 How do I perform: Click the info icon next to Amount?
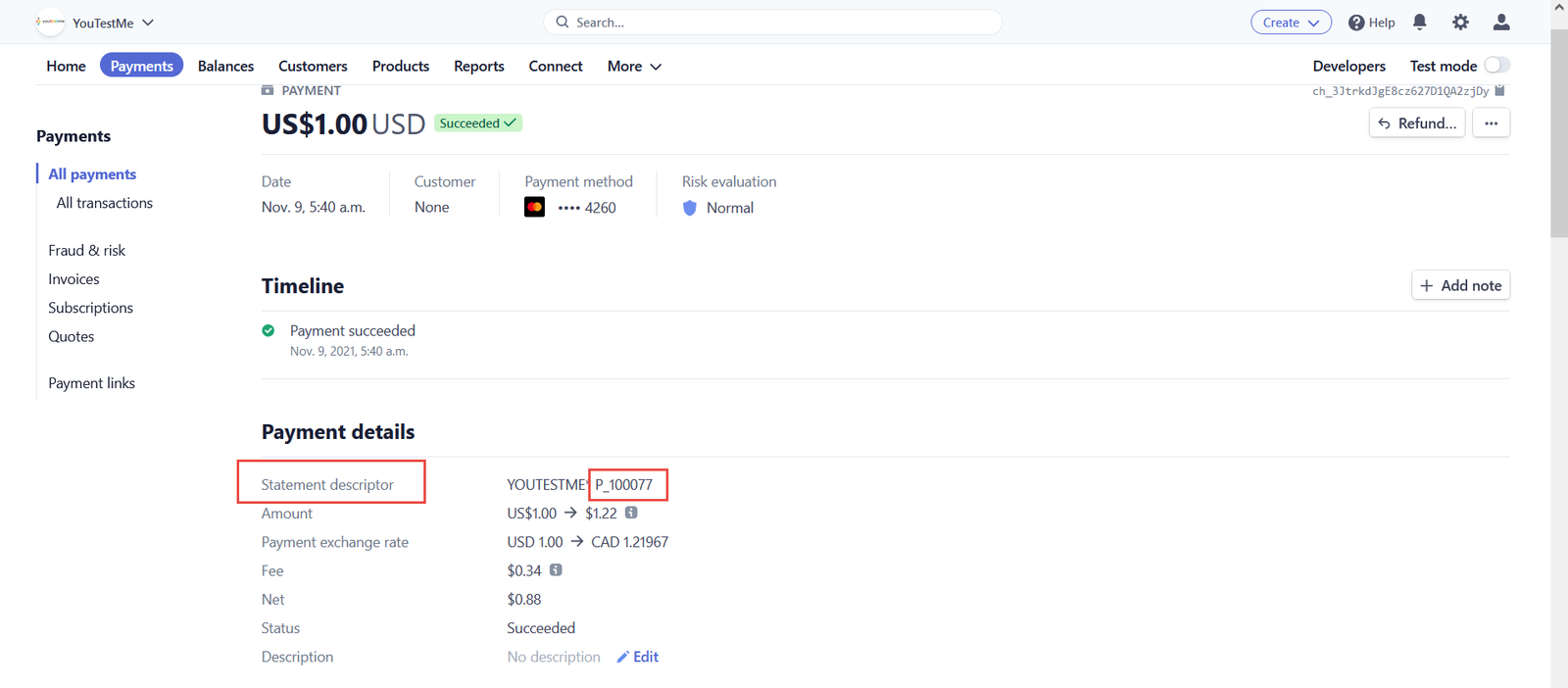pyautogui.click(x=631, y=513)
